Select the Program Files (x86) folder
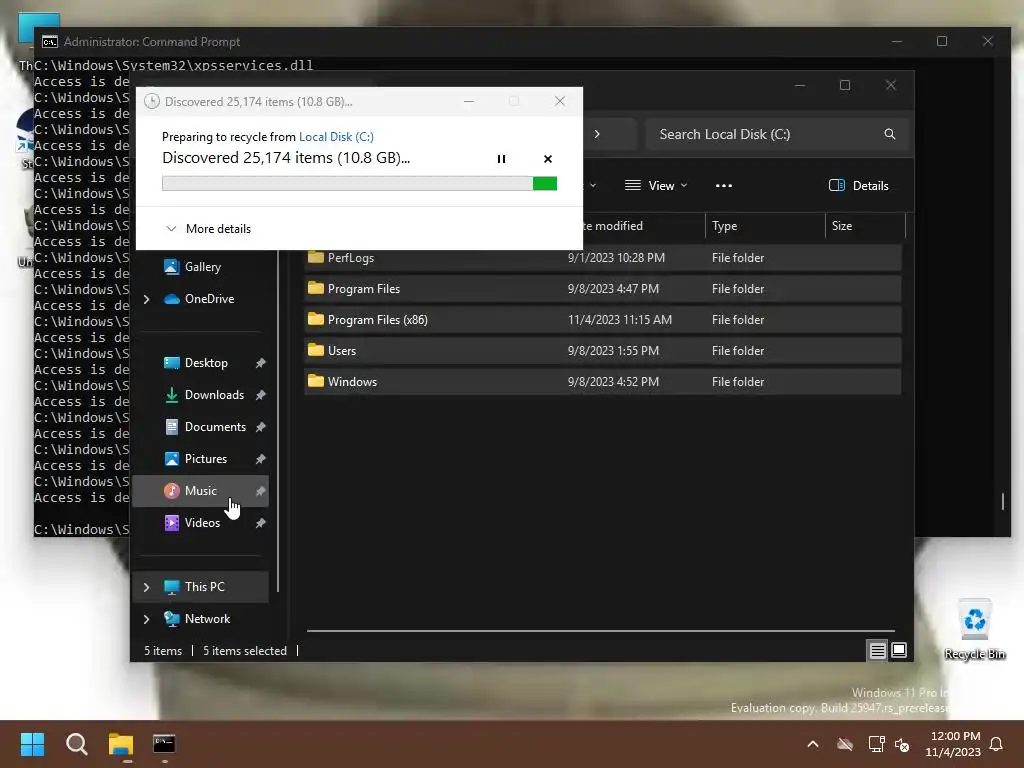 (x=602, y=320)
